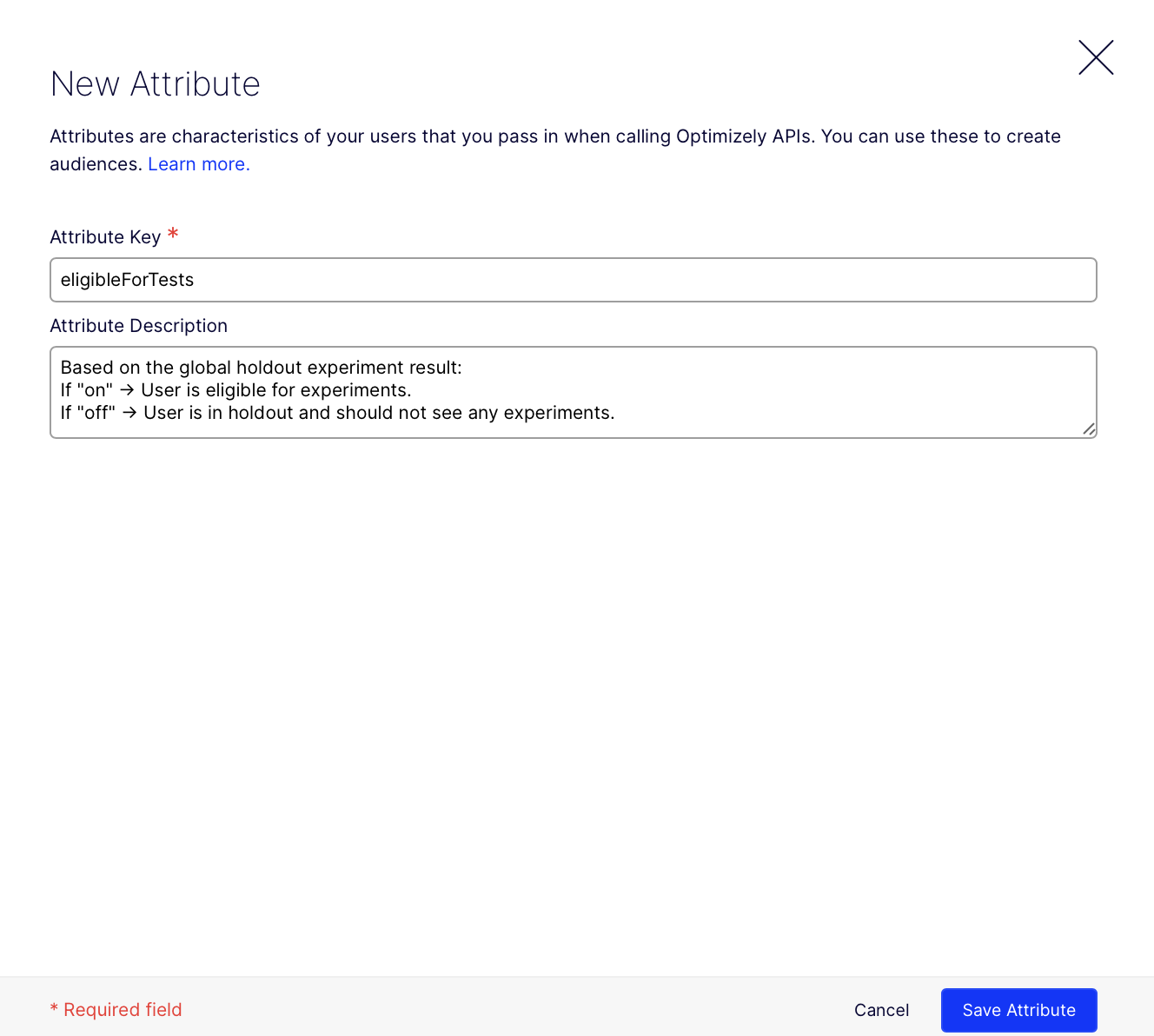Click the Attribute Key label

click(105, 236)
